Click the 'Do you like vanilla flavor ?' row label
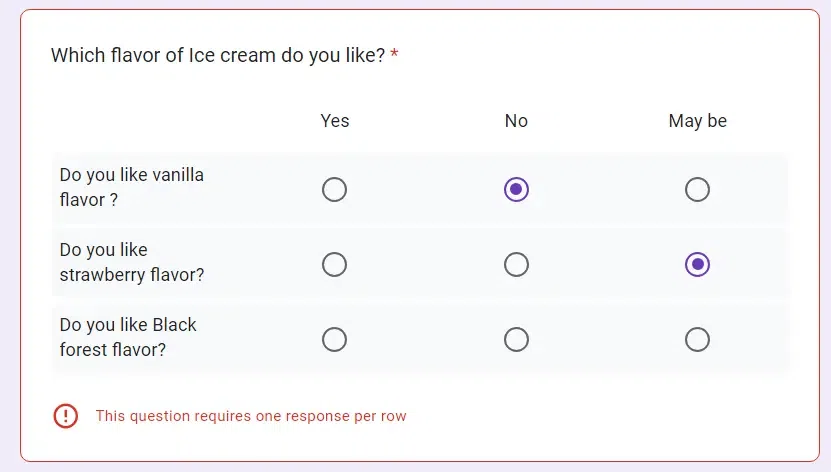Viewport: 831px width, 472px height. coord(131,187)
